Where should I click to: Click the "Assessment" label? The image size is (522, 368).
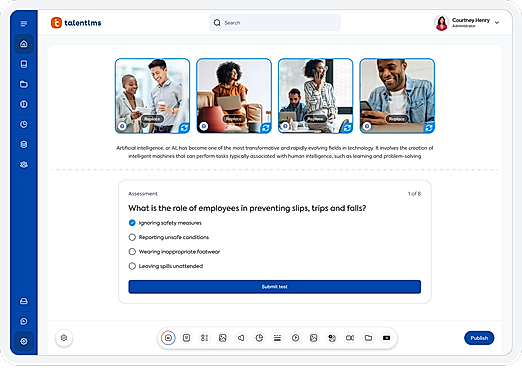tap(143, 194)
